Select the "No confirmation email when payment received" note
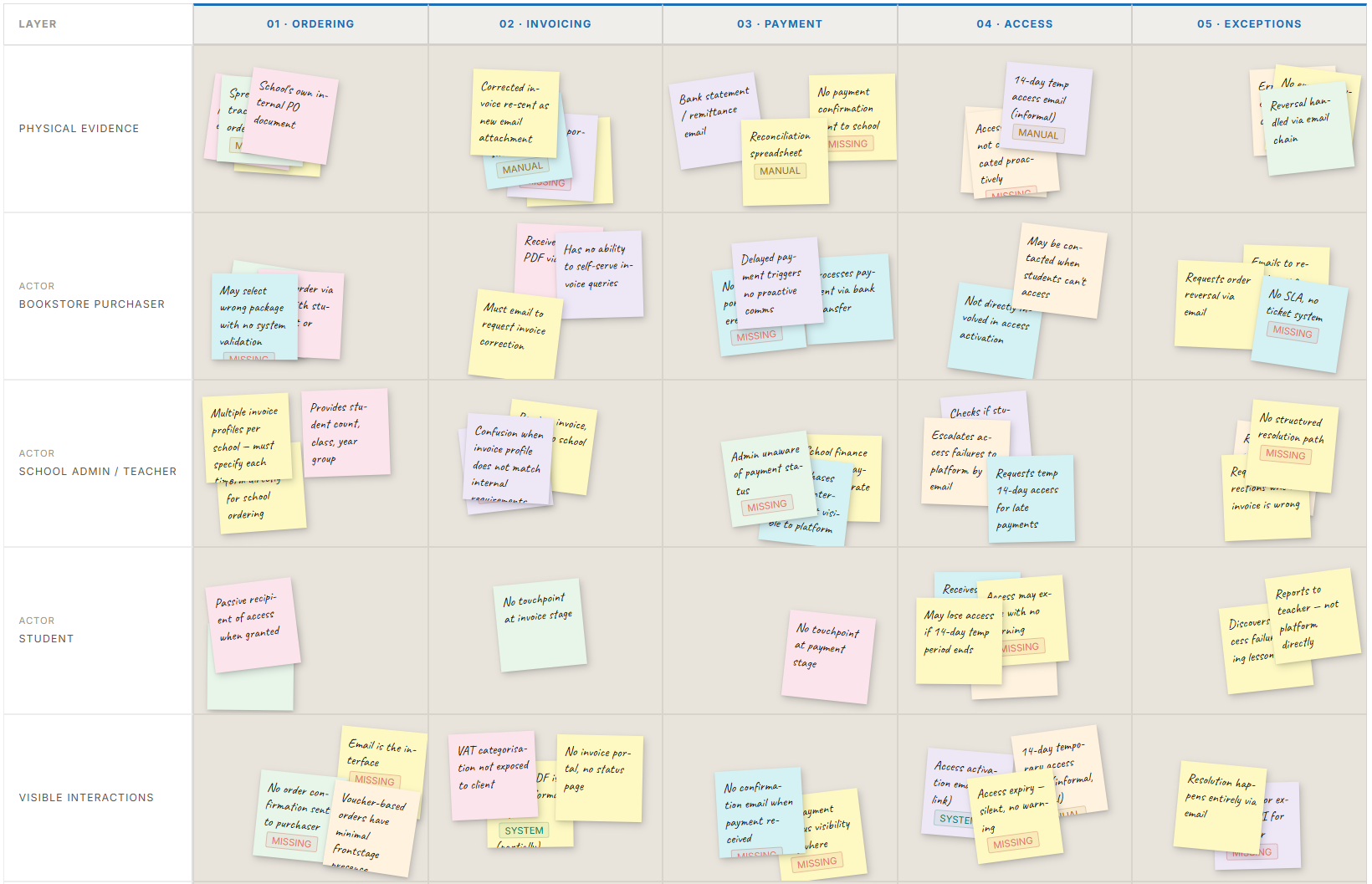 point(760,813)
